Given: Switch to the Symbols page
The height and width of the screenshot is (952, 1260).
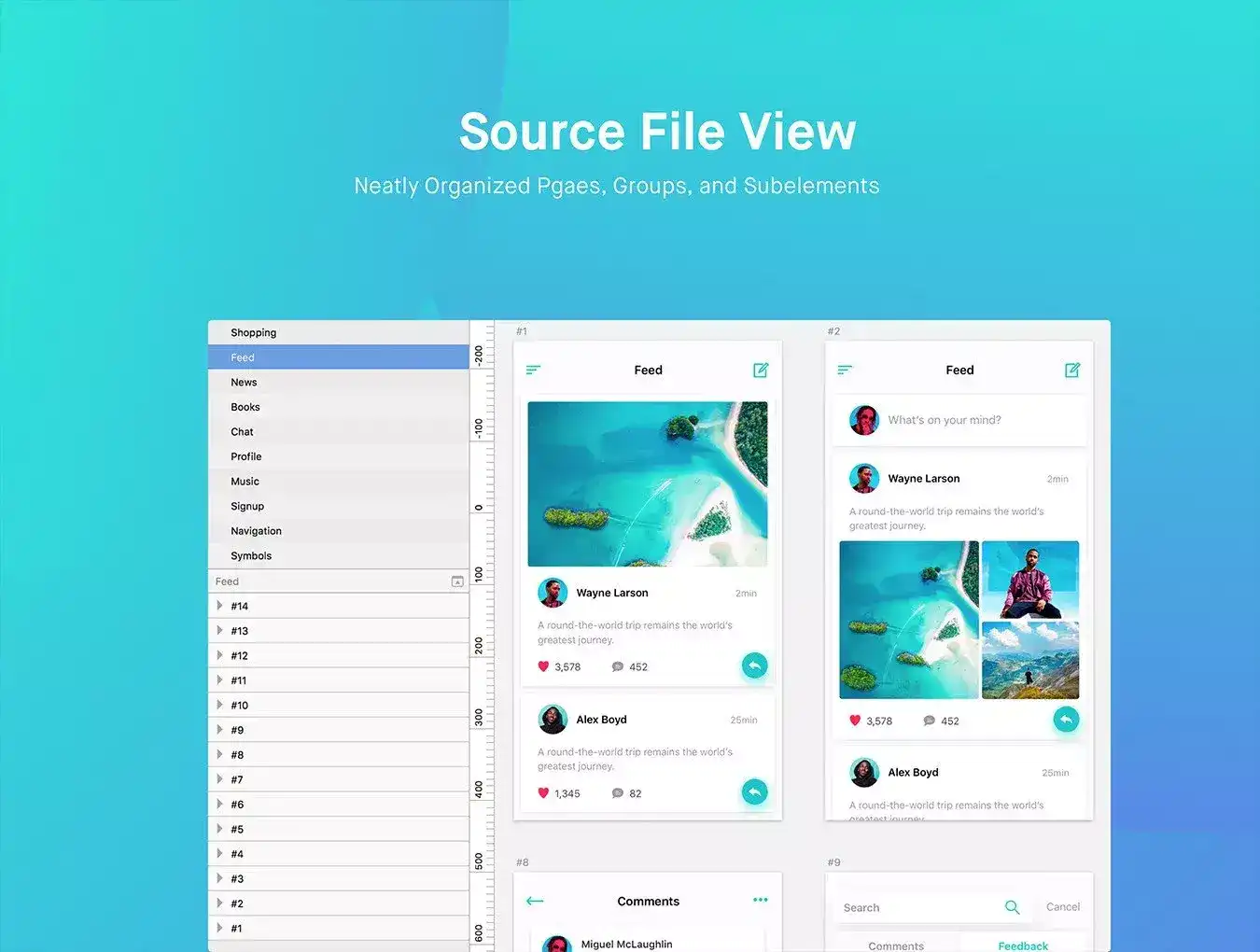Looking at the screenshot, I should [251, 555].
